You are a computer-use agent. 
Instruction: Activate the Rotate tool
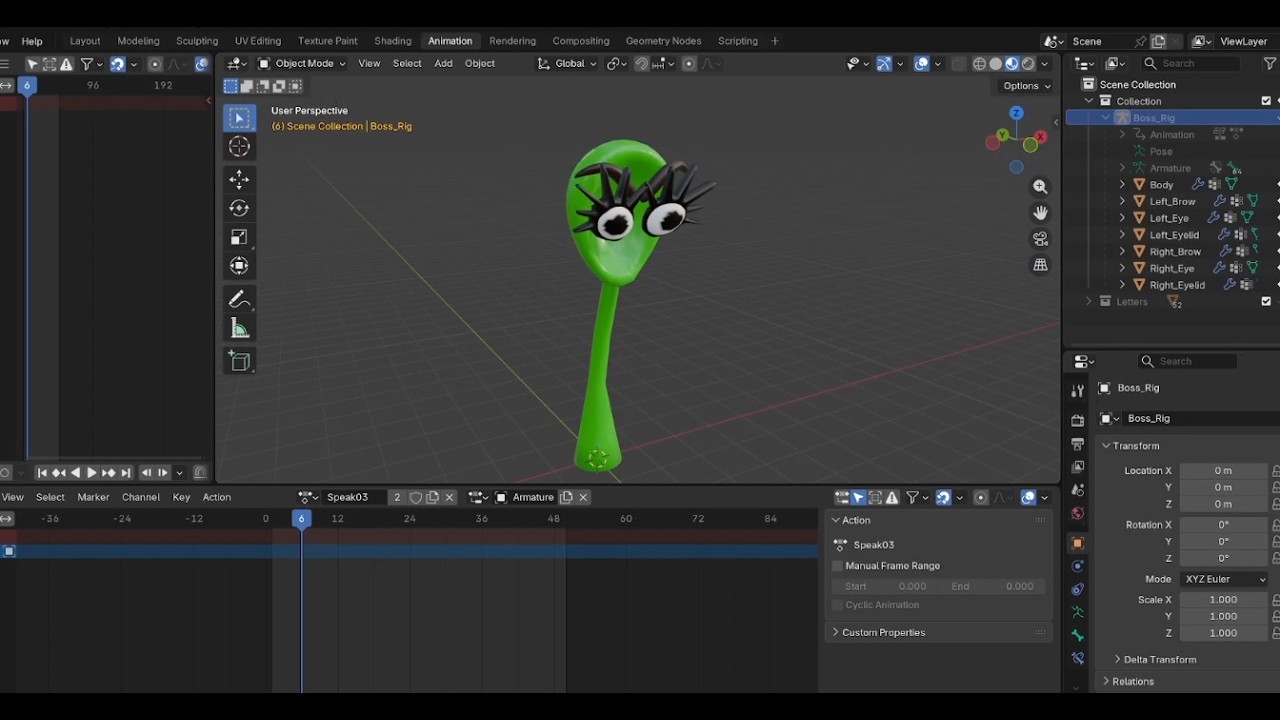(239, 208)
